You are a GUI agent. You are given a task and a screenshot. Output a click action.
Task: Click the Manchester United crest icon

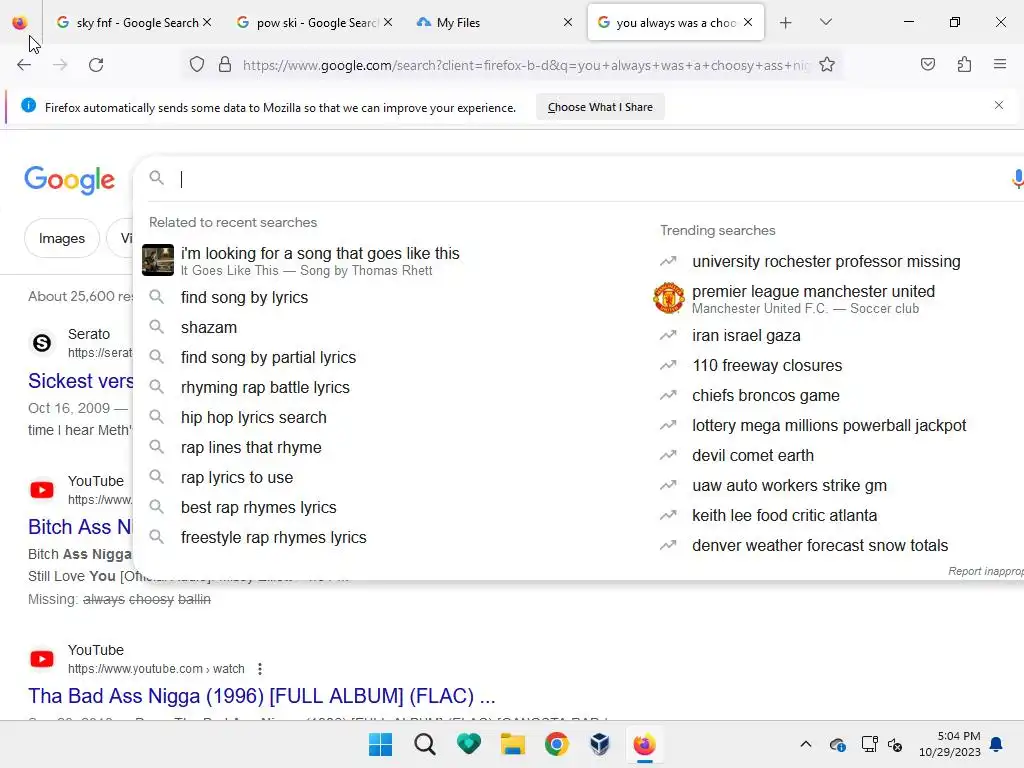(669, 298)
